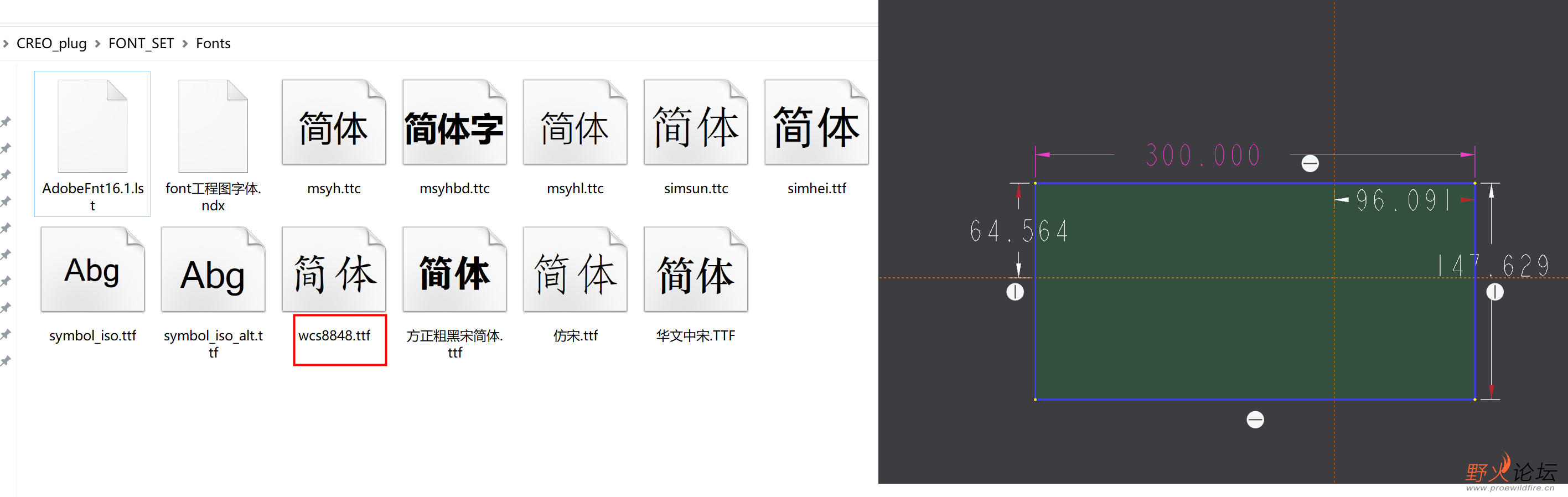Select the symbol_iso.ttf font icon
The height and width of the screenshot is (497, 1568).
coord(92,270)
